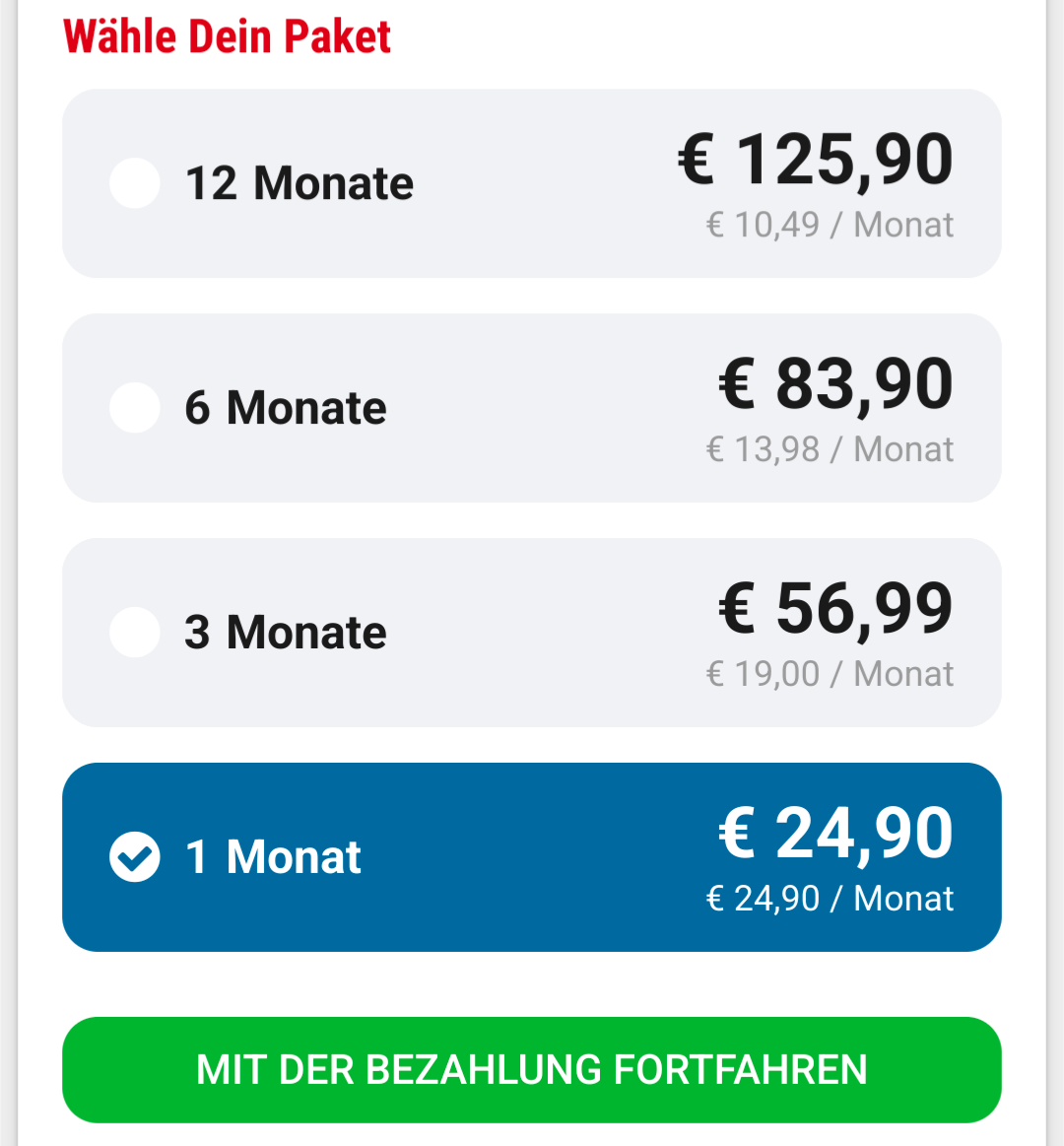Click the large bold € 24,90 total
Screen dimensions: 1064x1146
(x=835, y=834)
